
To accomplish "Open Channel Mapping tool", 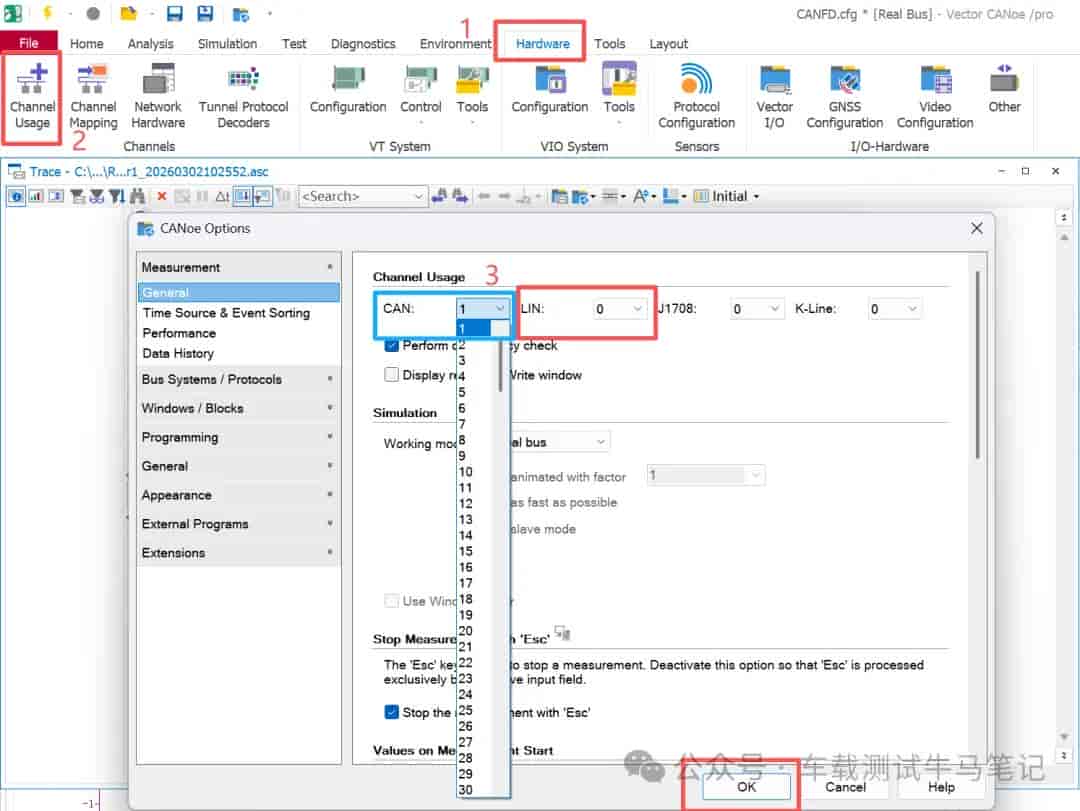I will pyautogui.click(x=93, y=96).
